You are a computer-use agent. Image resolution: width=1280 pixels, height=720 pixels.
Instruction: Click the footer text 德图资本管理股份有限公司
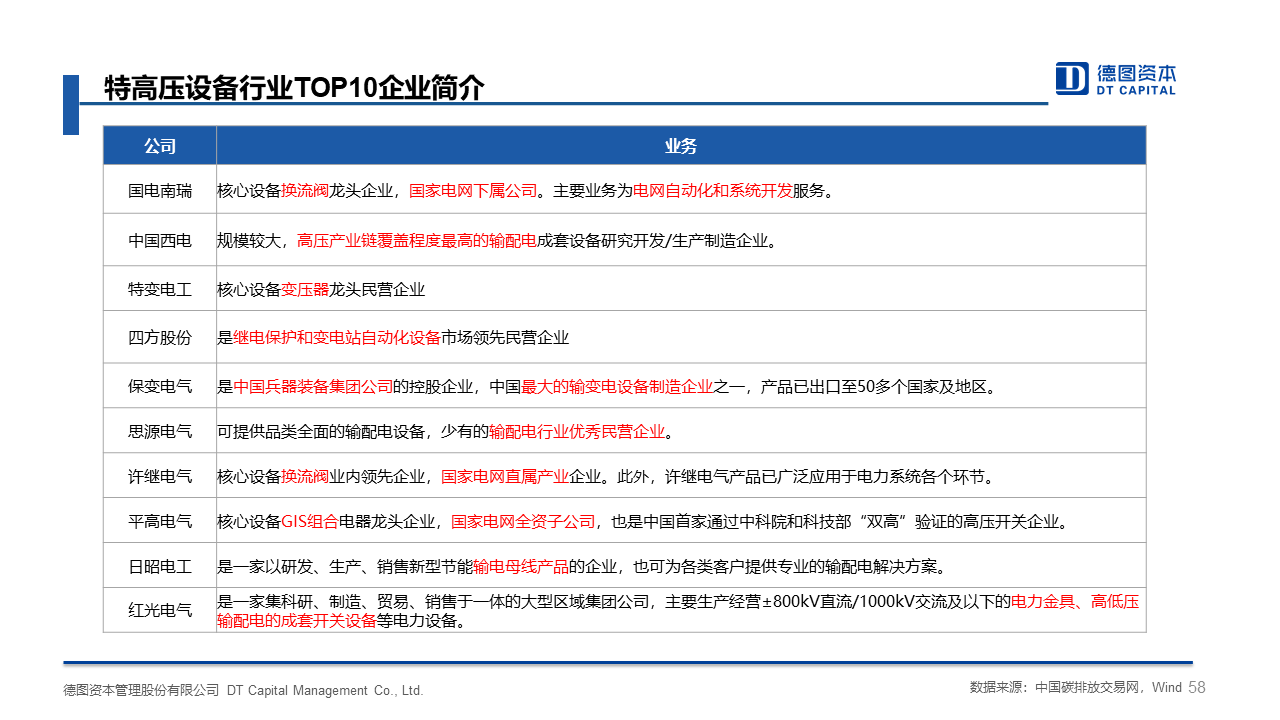tap(141, 690)
